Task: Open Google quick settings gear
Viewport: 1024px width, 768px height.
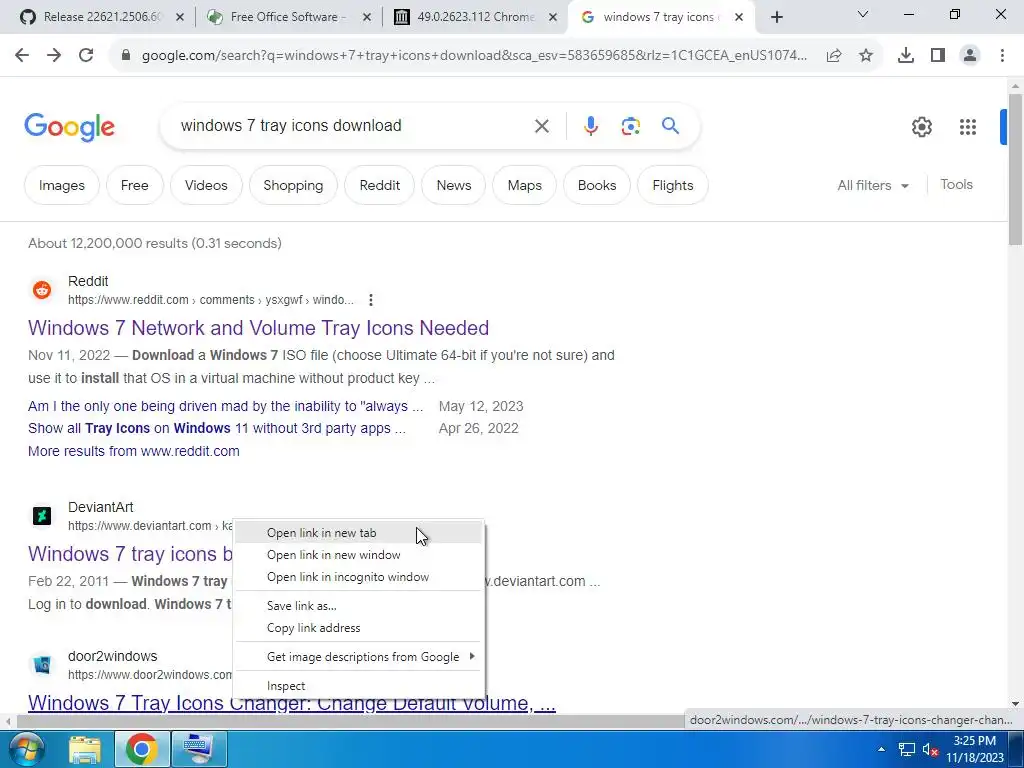Action: tap(922, 127)
